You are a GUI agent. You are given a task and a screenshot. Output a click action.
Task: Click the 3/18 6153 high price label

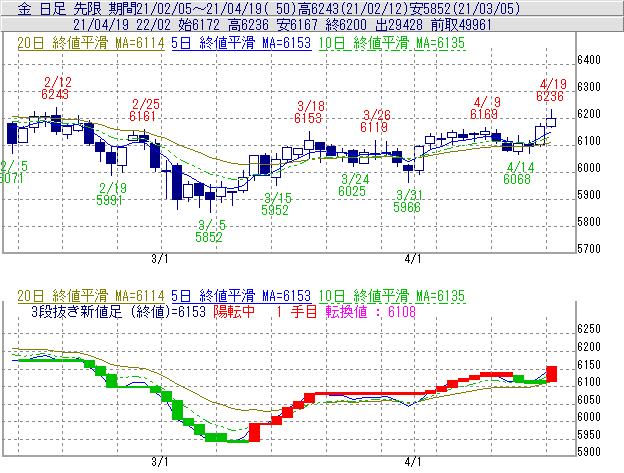pos(309,112)
